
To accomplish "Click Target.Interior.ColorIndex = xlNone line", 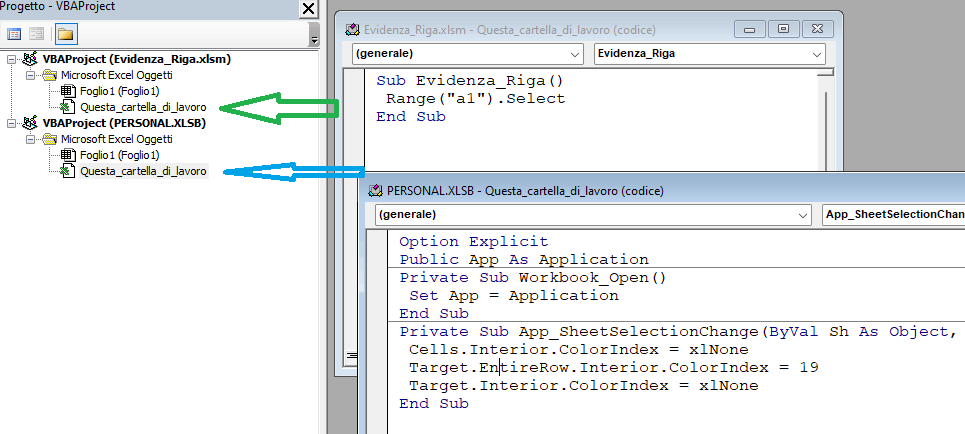I will click(x=583, y=386).
